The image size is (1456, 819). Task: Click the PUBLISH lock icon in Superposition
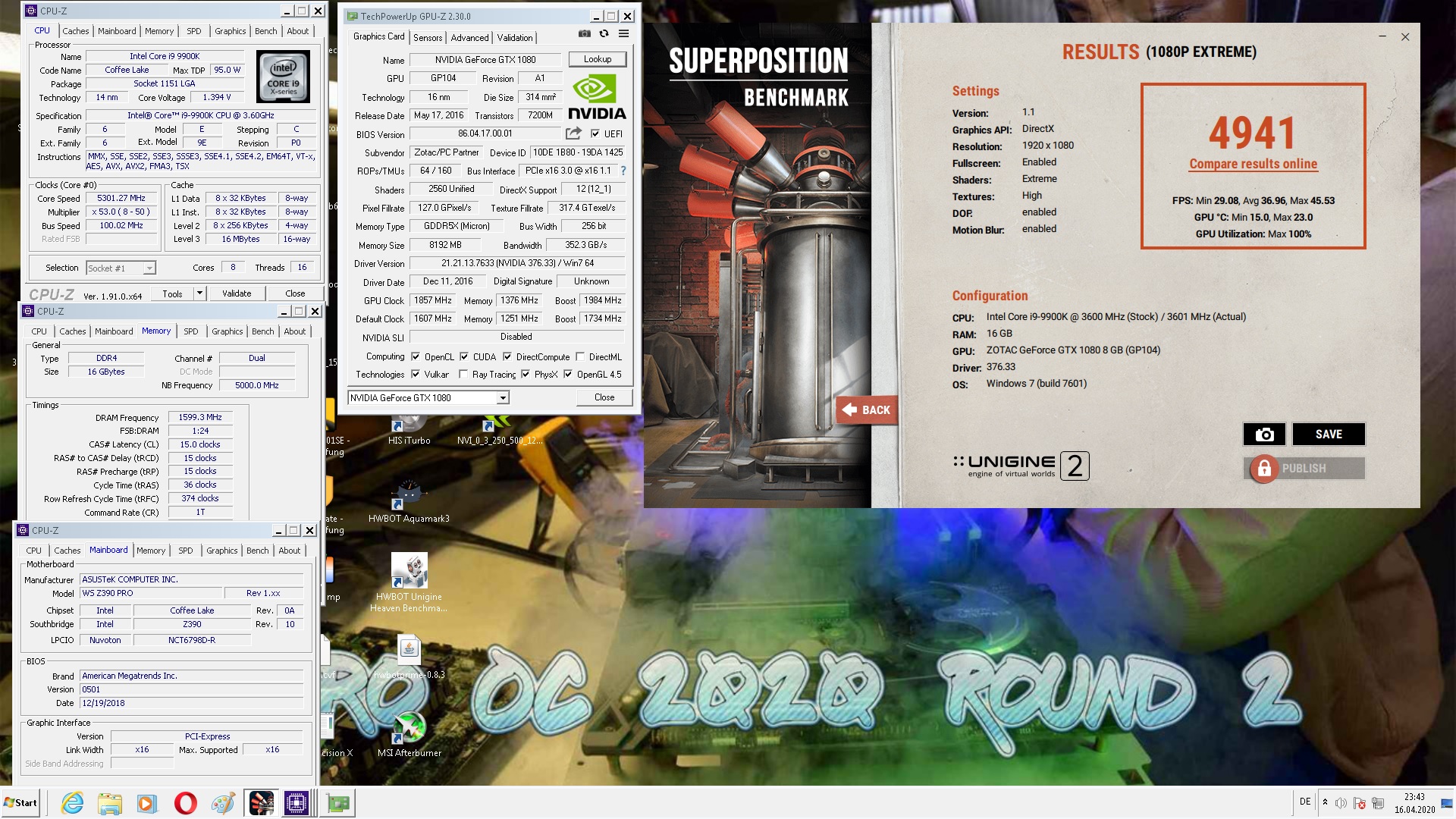(x=1264, y=469)
